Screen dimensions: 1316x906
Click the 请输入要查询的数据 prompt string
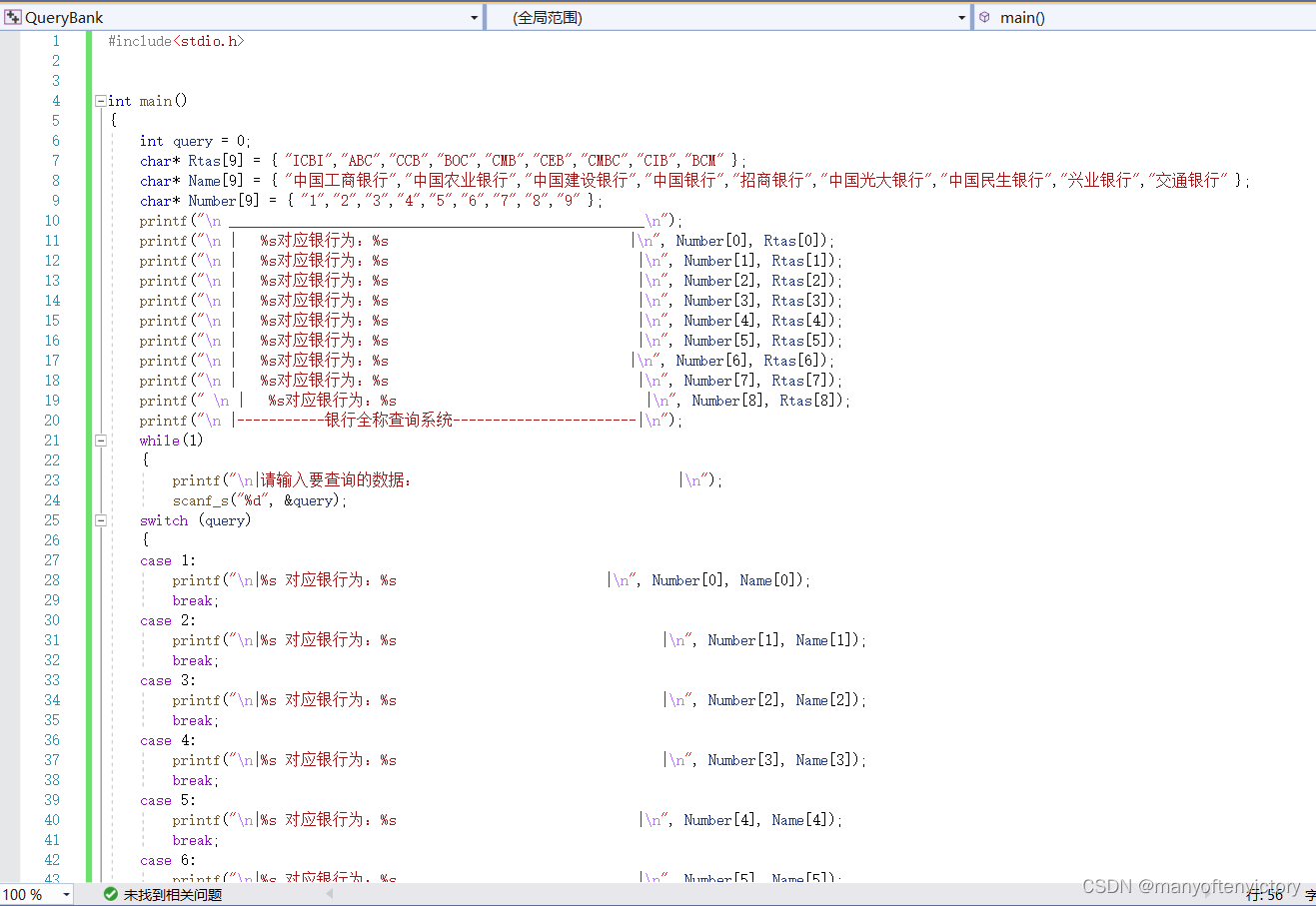pyautogui.click(x=336, y=480)
